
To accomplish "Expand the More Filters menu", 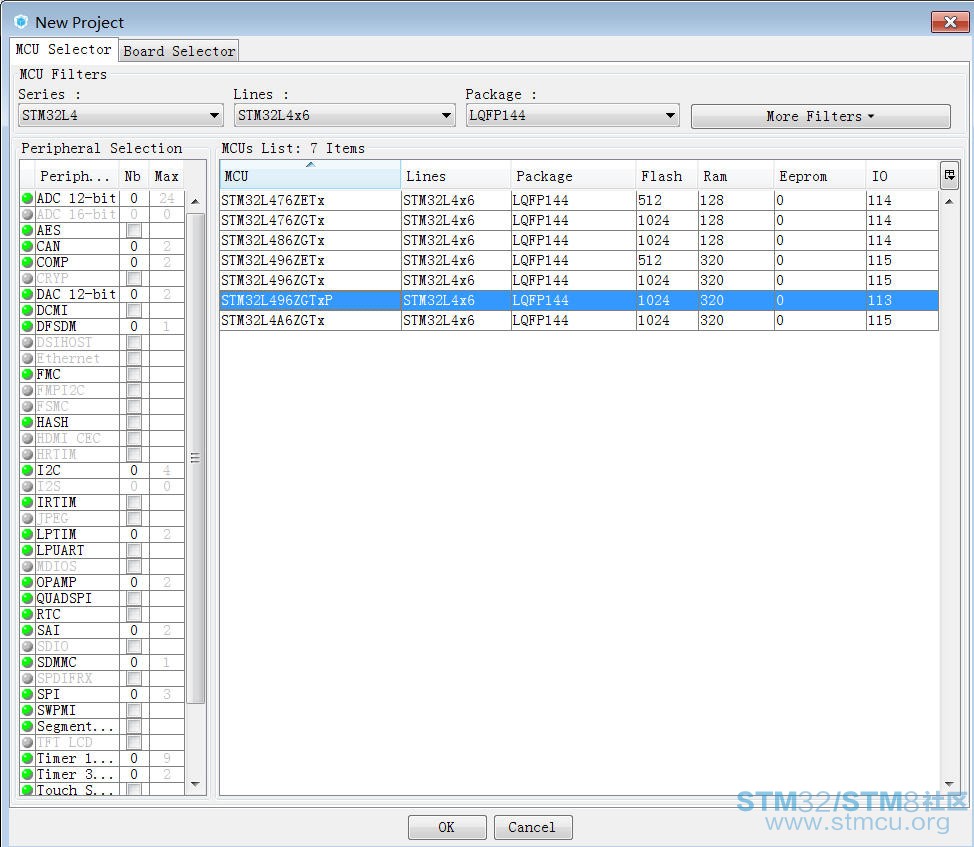I will click(x=821, y=116).
